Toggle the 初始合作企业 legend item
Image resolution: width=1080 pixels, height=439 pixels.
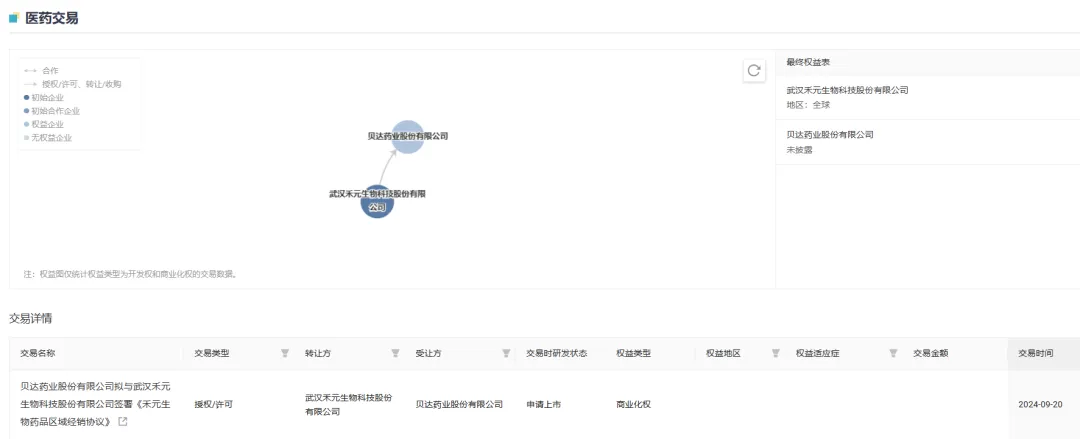(54, 111)
